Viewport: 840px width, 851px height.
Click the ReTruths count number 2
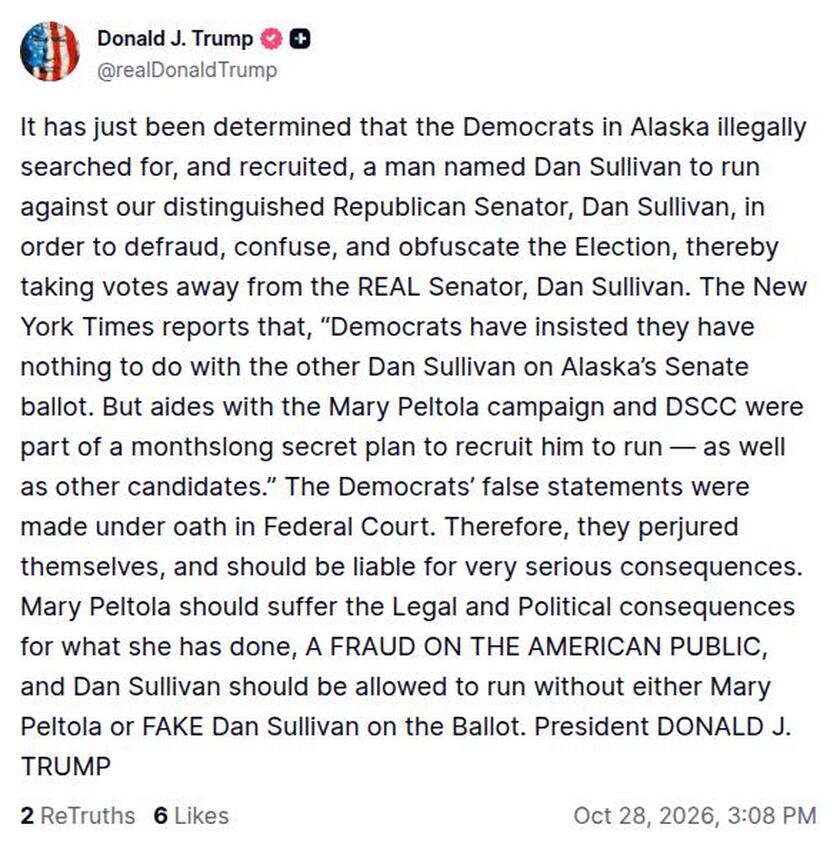coord(27,816)
